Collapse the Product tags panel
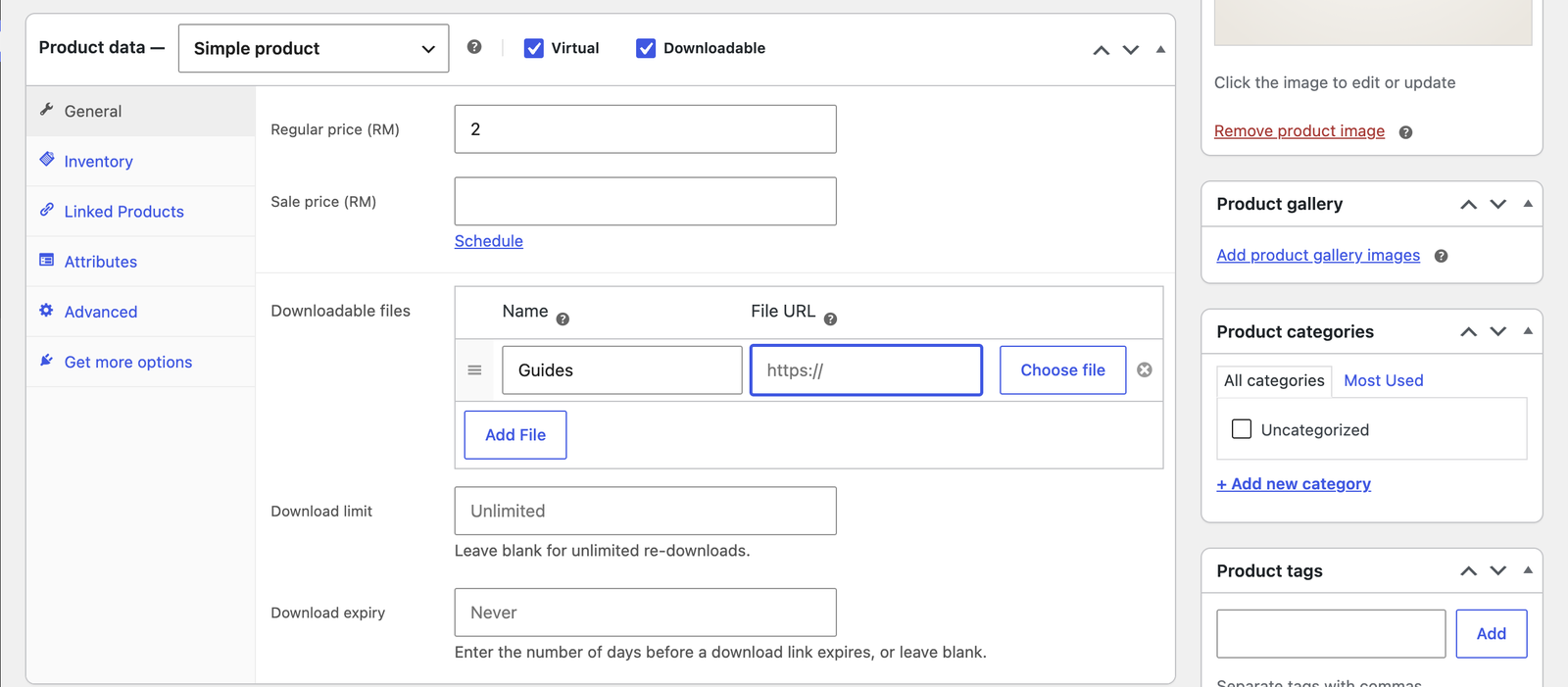Viewport: 1568px width, 687px height. 1528,570
